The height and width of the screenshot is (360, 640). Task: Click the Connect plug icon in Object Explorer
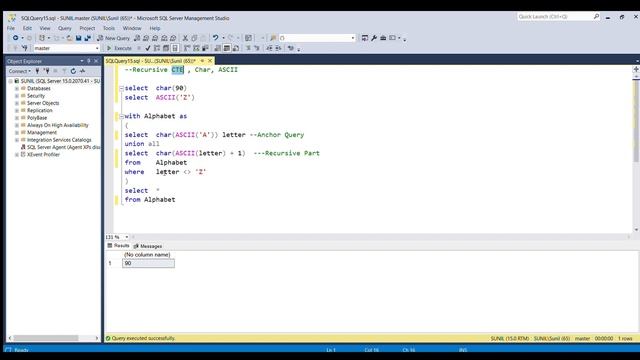38,71
